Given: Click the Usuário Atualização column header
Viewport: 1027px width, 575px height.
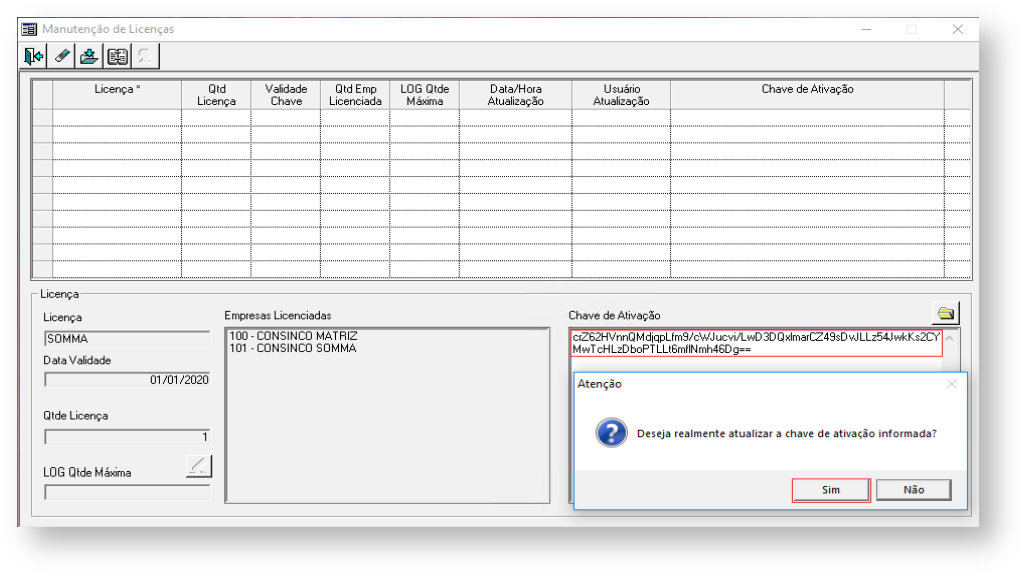Looking at the screenshot, I should coord(621,95).
